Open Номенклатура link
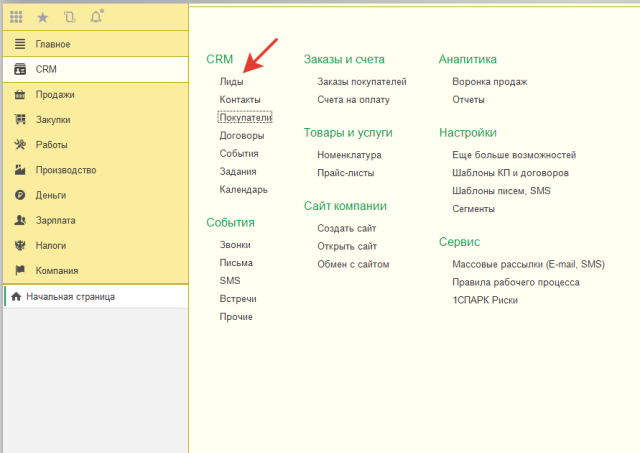Screen dimensions: 640x453 coord(349,155)
